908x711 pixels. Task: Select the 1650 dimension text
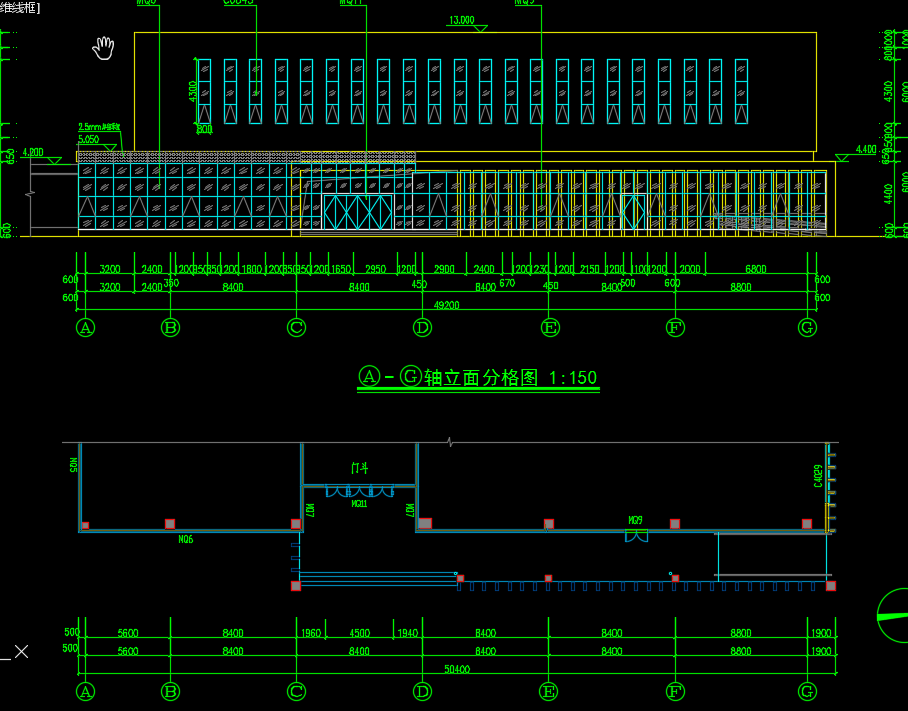(x=341, y=269)
